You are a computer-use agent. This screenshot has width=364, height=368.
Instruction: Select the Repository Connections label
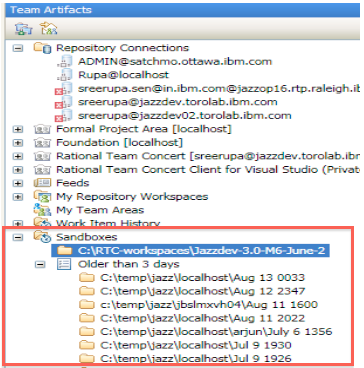[x=122, y=48]
